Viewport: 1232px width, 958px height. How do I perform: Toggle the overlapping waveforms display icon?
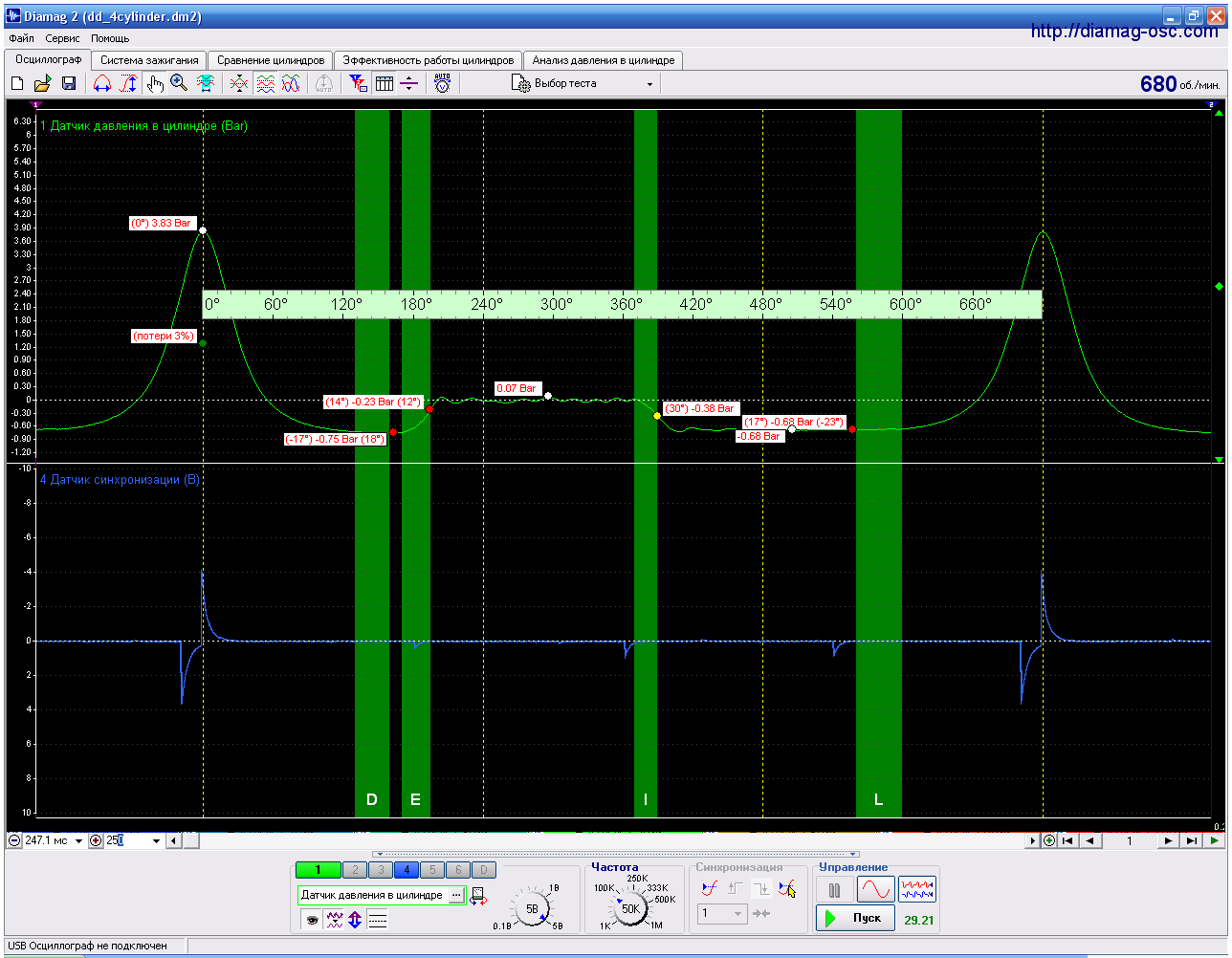[x=291, y=84]
